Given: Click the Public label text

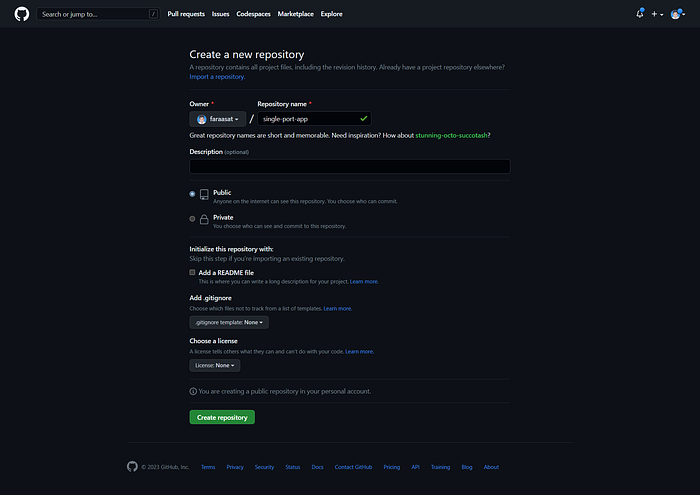Looking at the screenshot, I should tap(222, 192).
